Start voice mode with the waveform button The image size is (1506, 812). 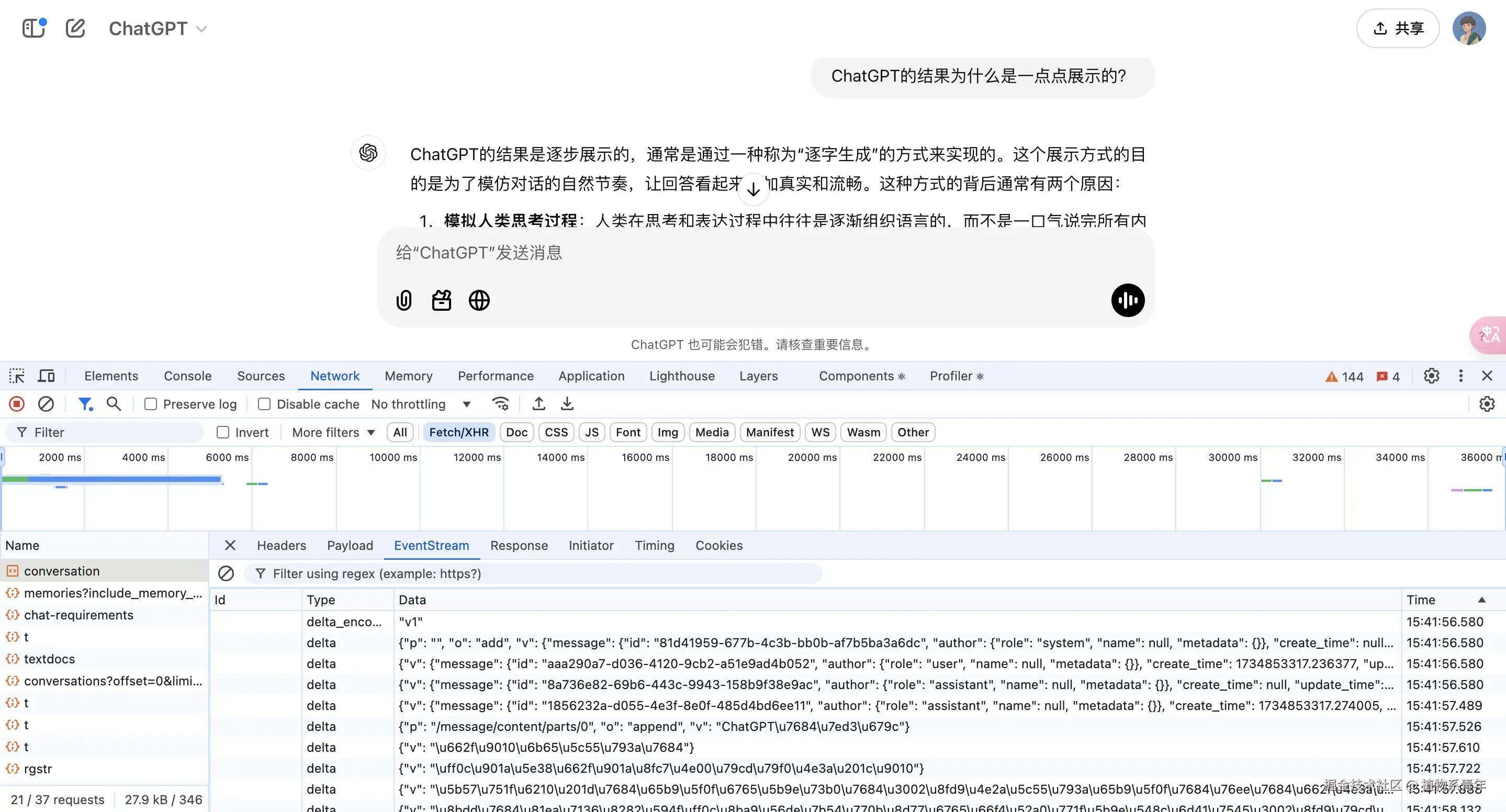tap(1127, 300)
